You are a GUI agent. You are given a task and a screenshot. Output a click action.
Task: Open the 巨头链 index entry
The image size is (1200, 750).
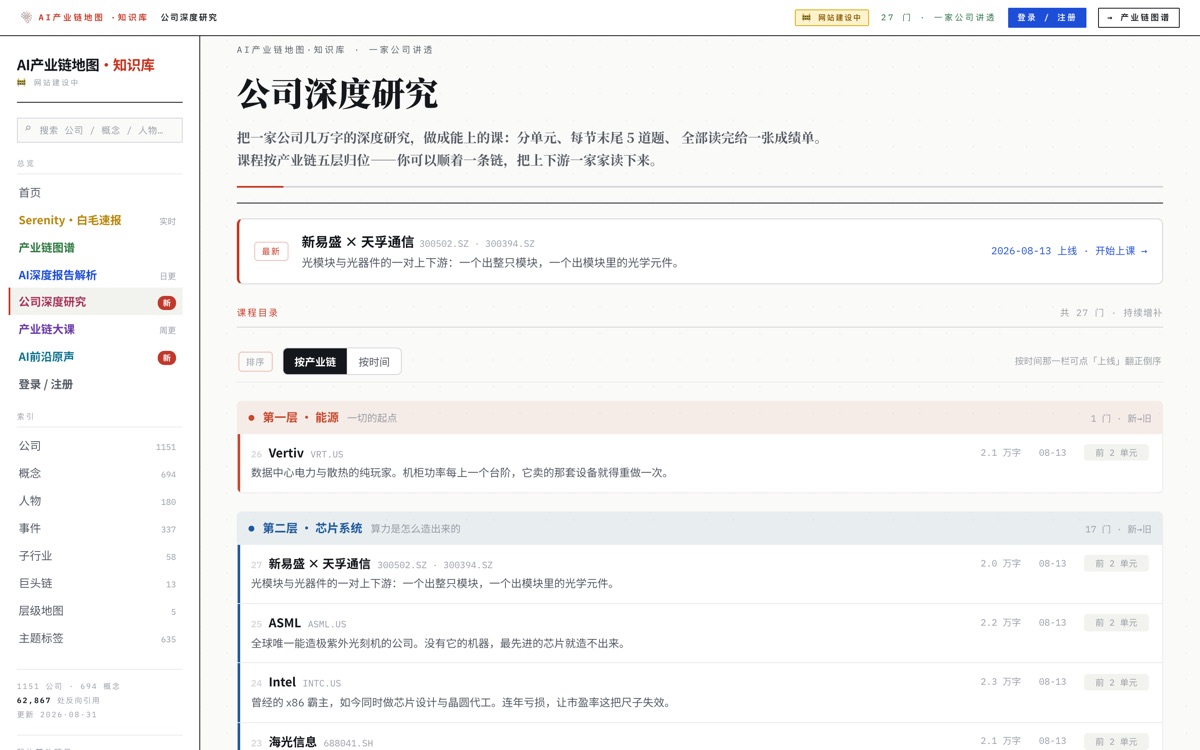point(96,583)
